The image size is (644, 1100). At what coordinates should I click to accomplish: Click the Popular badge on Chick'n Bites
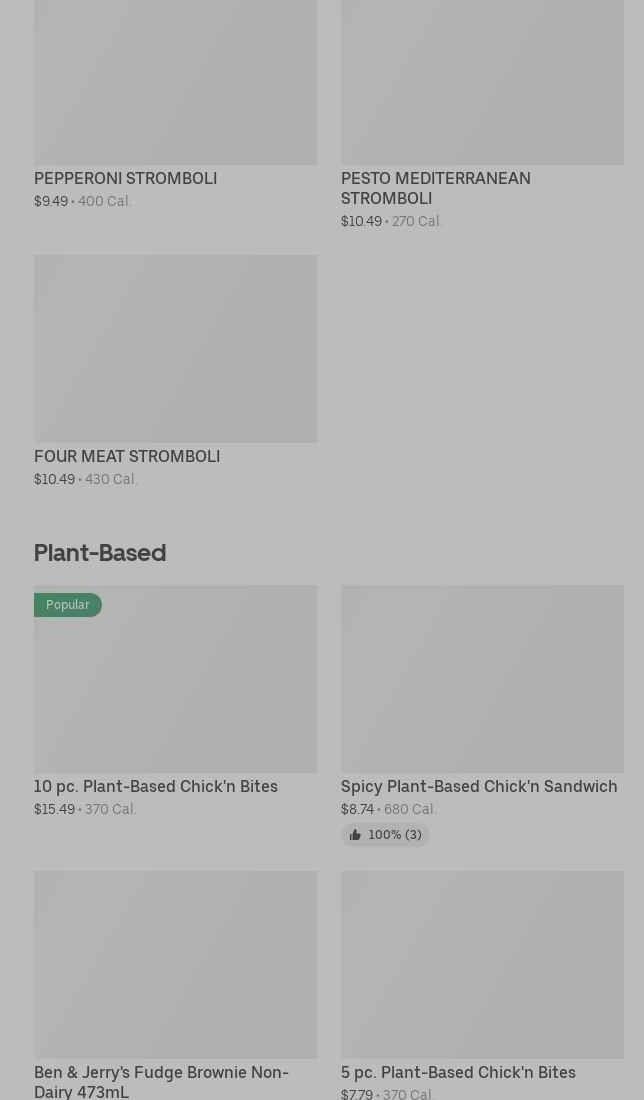pyautogui.click(x=68, y=605)
